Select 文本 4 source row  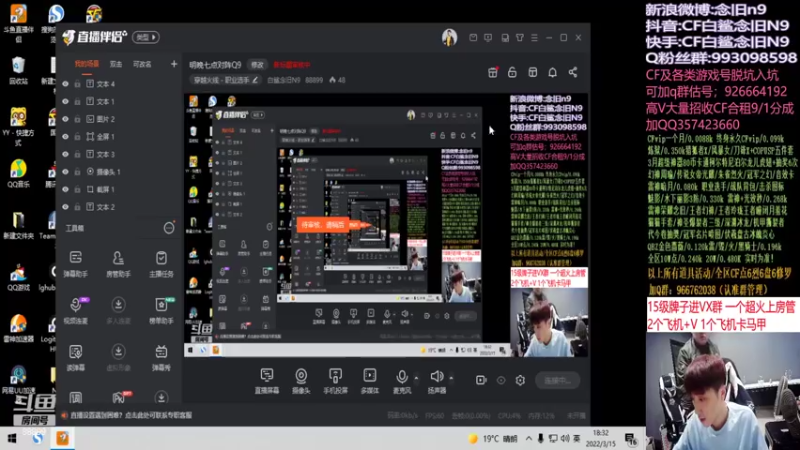click(x=119, y=84)
